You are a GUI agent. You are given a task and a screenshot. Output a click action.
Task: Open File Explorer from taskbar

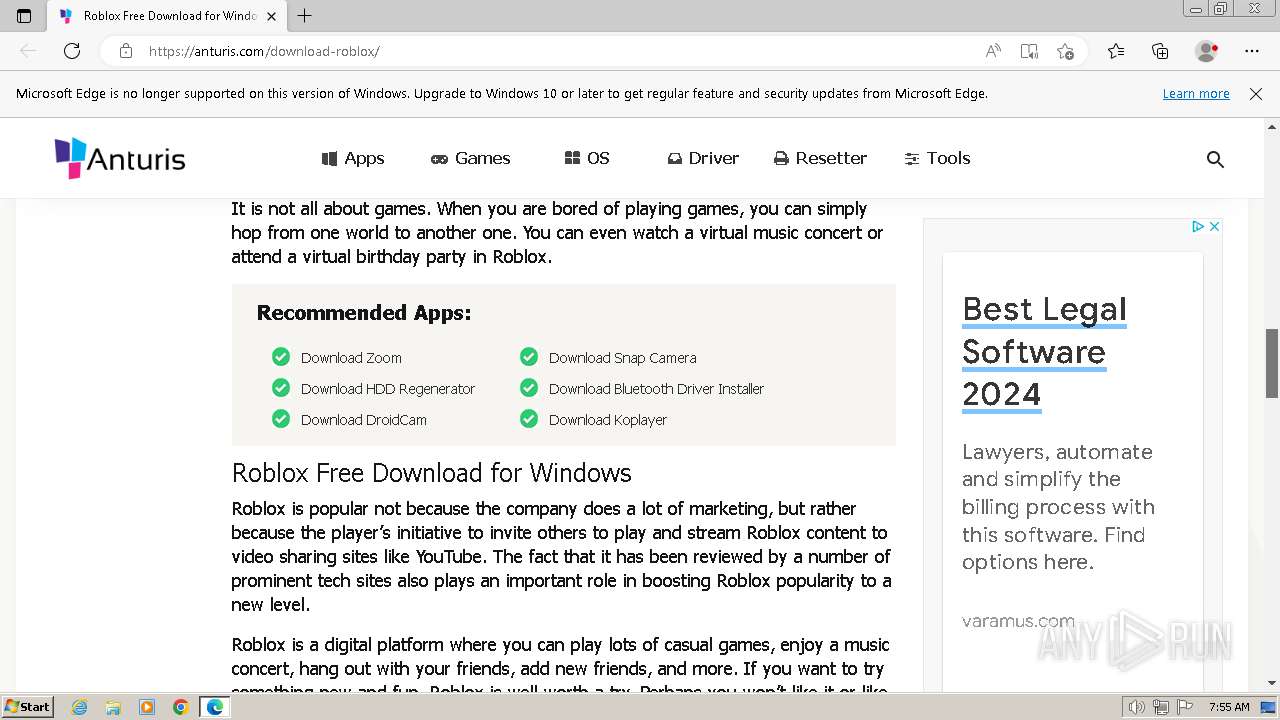[113, 707]
